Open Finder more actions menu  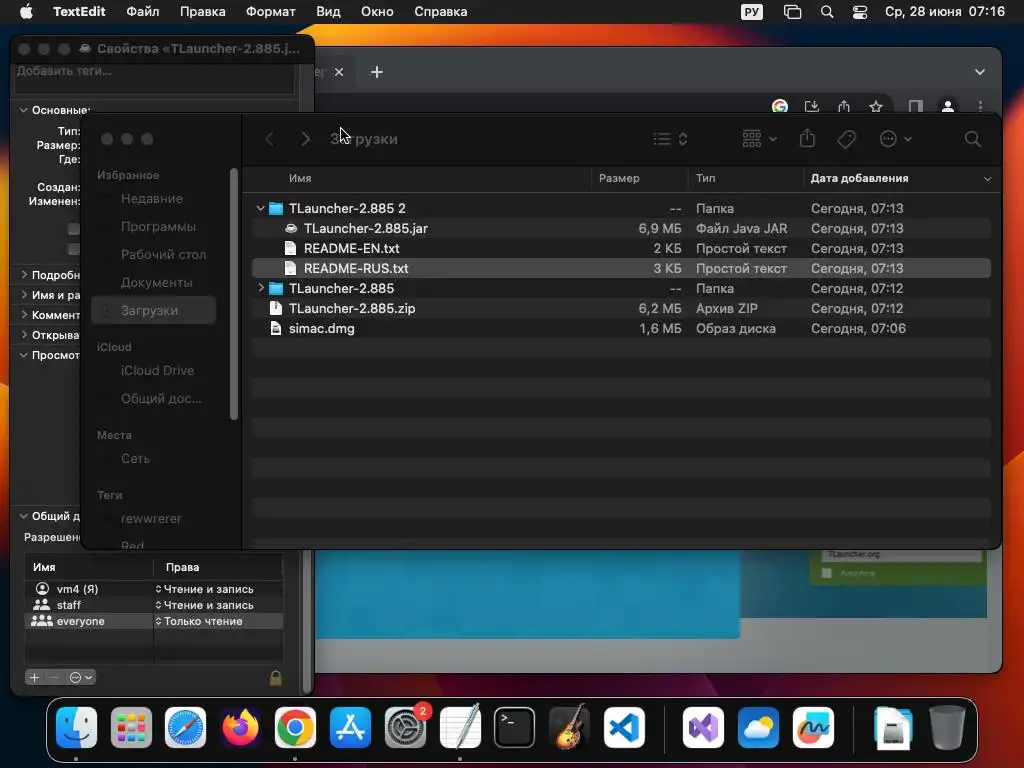click(x=895, y=139)
